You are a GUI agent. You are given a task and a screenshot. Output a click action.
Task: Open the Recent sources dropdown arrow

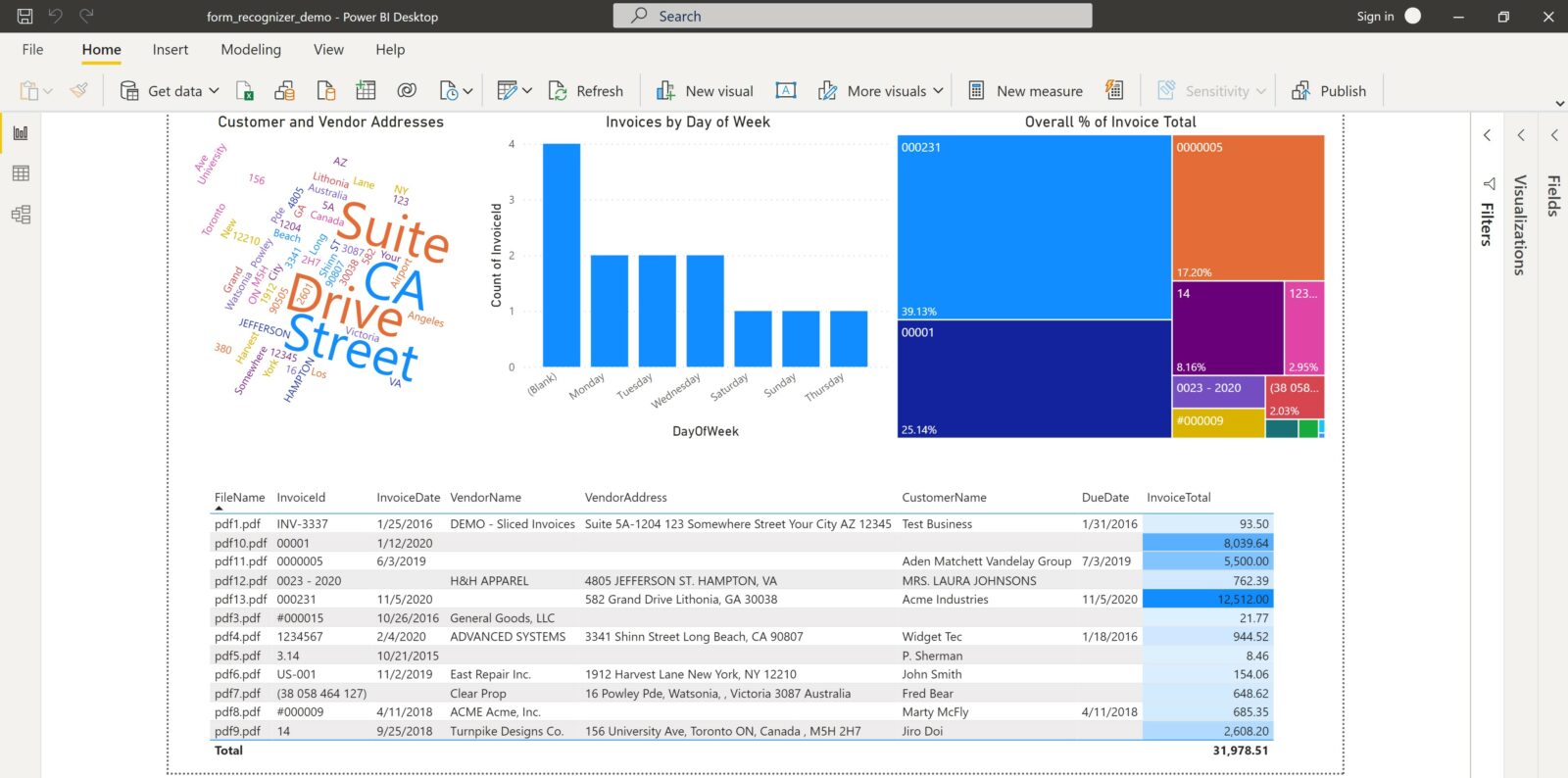(x=467, y=92)
